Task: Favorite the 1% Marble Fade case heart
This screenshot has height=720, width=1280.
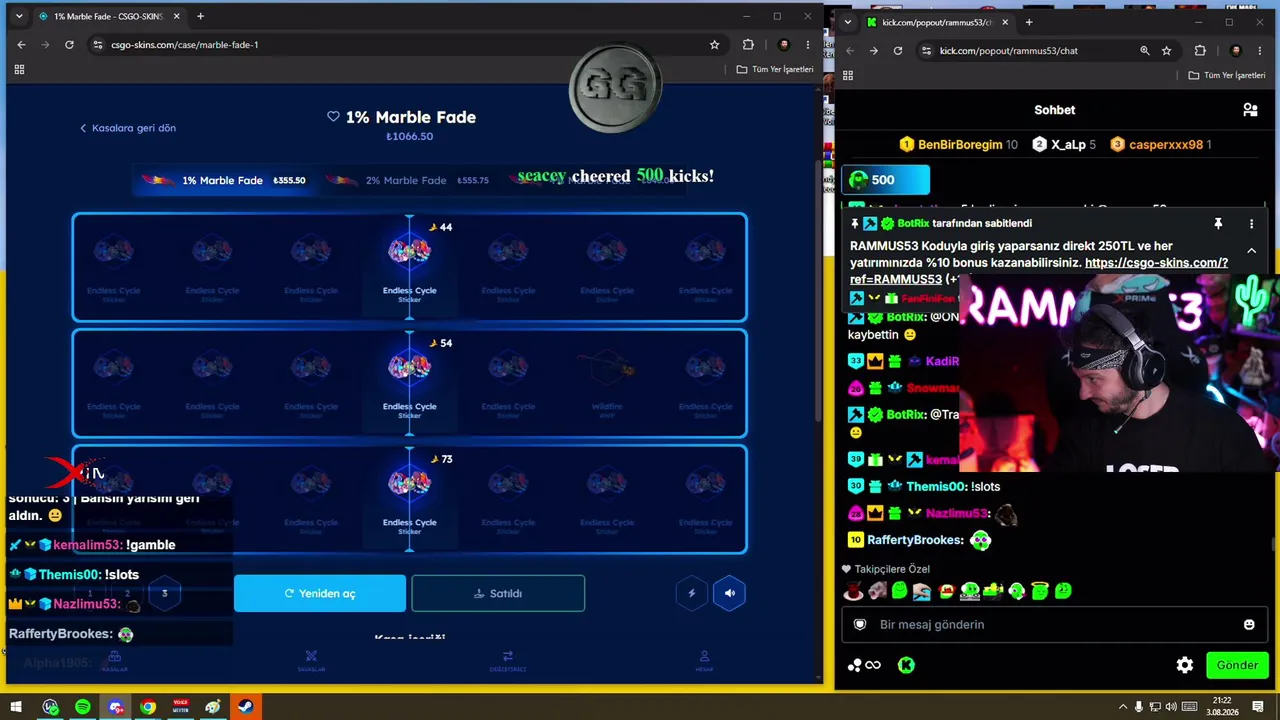Action: pos(333,117)
